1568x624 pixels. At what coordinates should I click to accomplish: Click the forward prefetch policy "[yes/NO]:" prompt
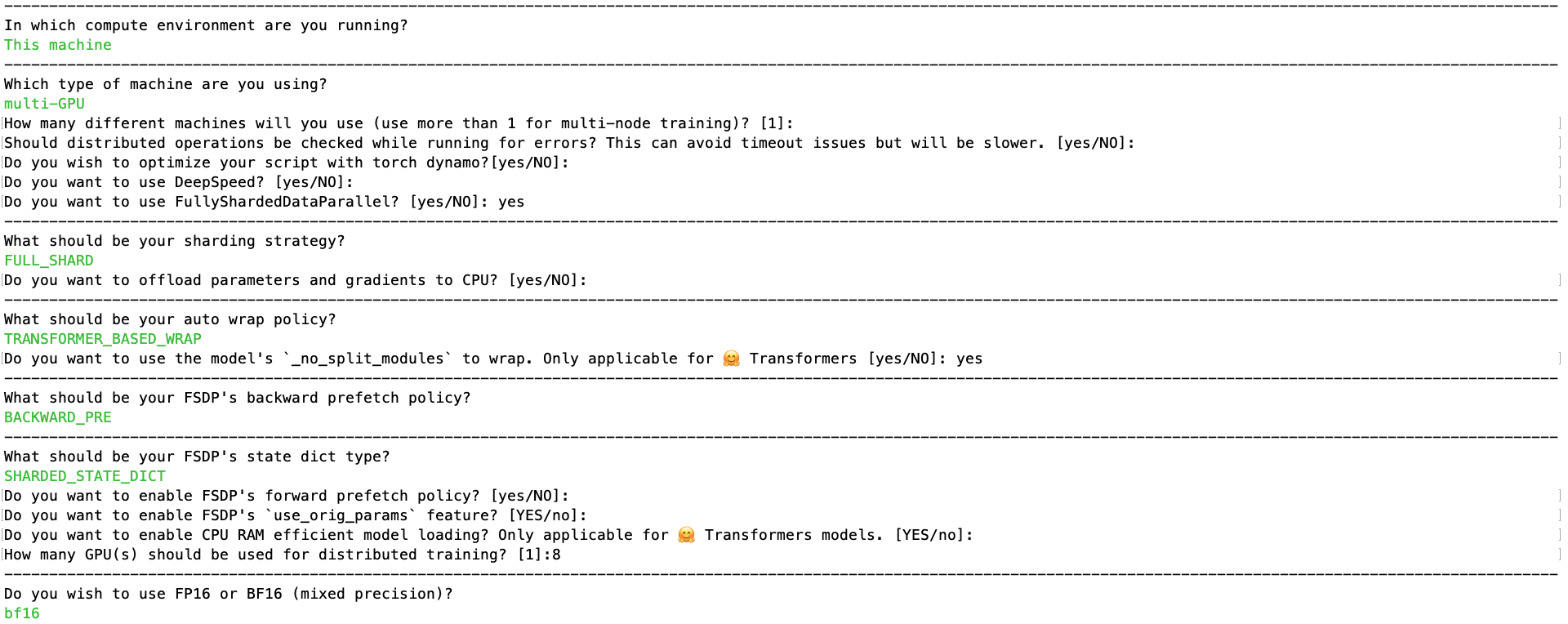pyautogui.click(x=530, y=496)
